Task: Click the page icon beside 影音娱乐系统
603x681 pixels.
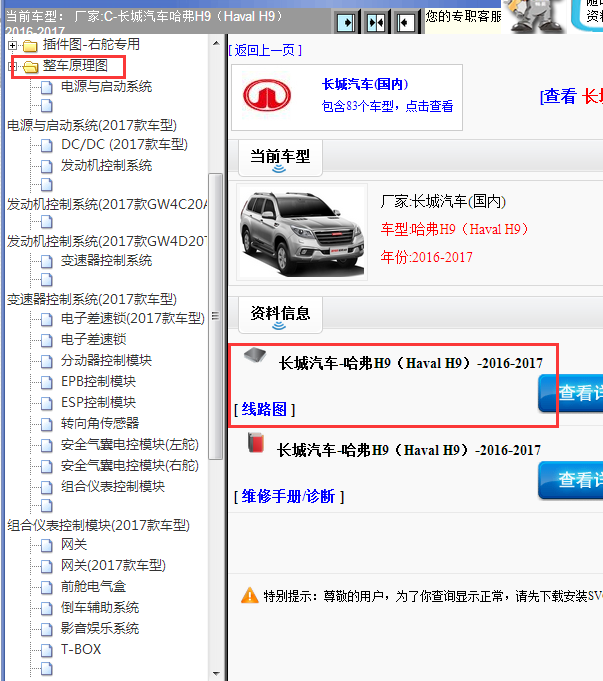Action: [x=46, y=629]
